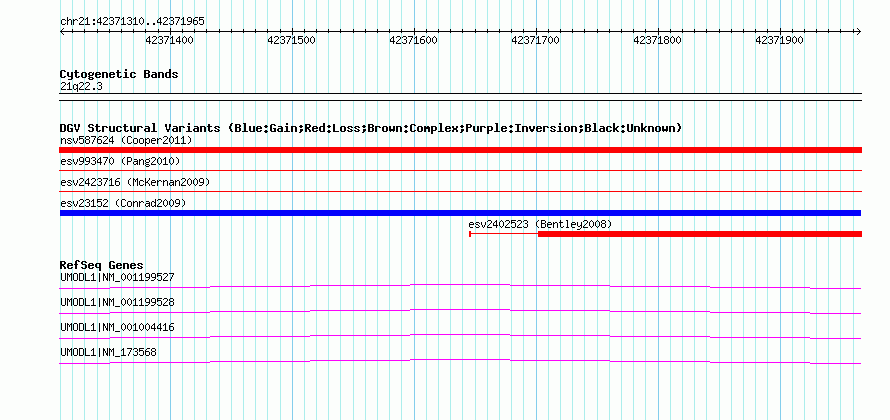
Task: Click the 21q22.3 band label
Action: click(x=81, y=87)
